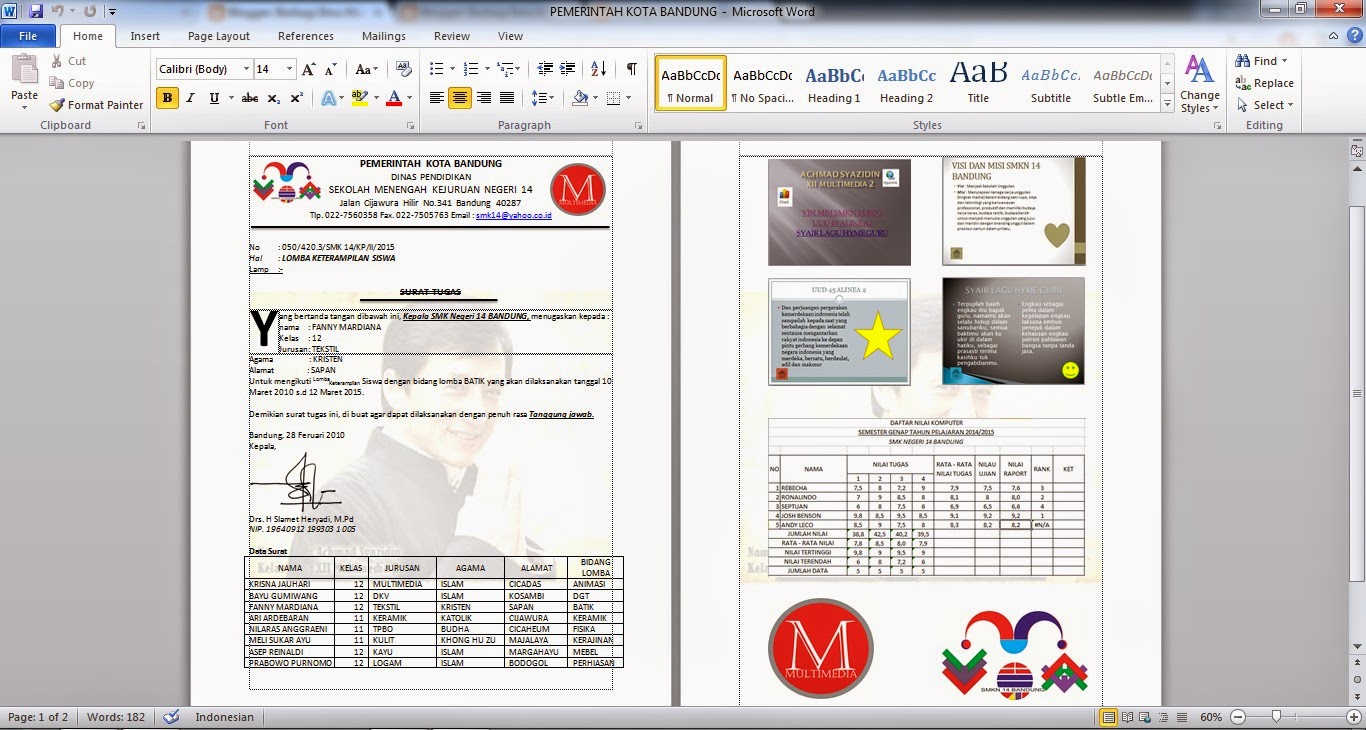Toggle Center alignment

point(460,98)
